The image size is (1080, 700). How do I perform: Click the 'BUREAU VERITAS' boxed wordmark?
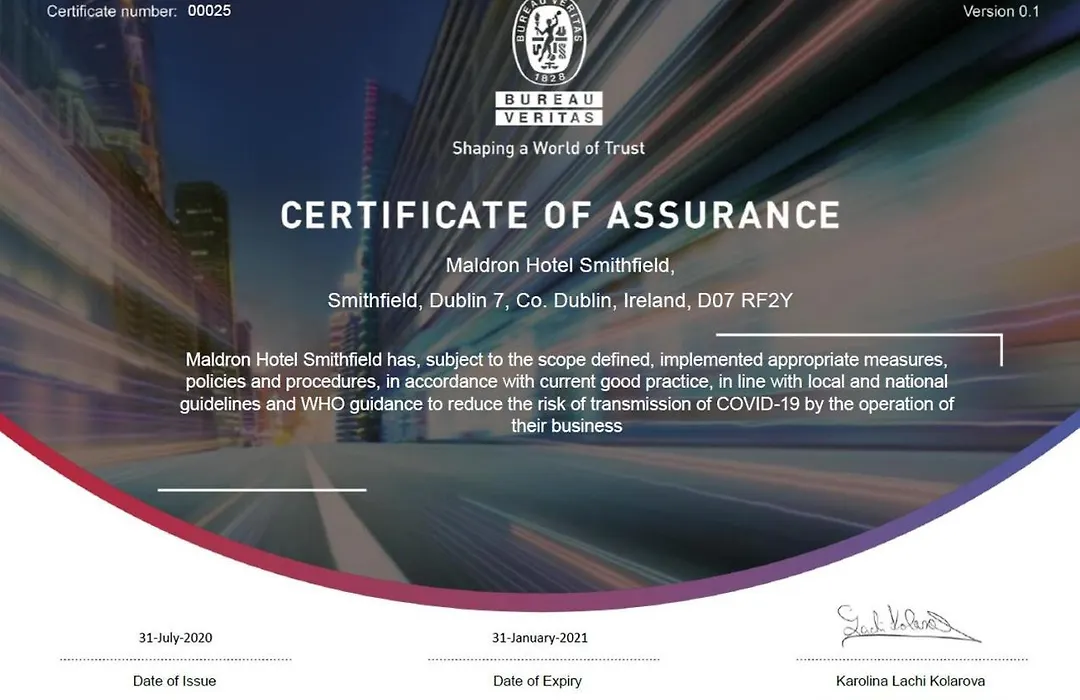[x=549, y=109]
